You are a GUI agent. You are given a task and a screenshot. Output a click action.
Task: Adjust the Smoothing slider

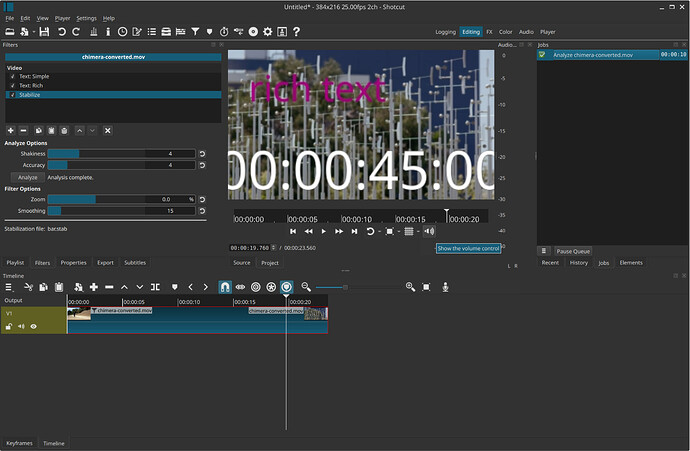(121, 211)
